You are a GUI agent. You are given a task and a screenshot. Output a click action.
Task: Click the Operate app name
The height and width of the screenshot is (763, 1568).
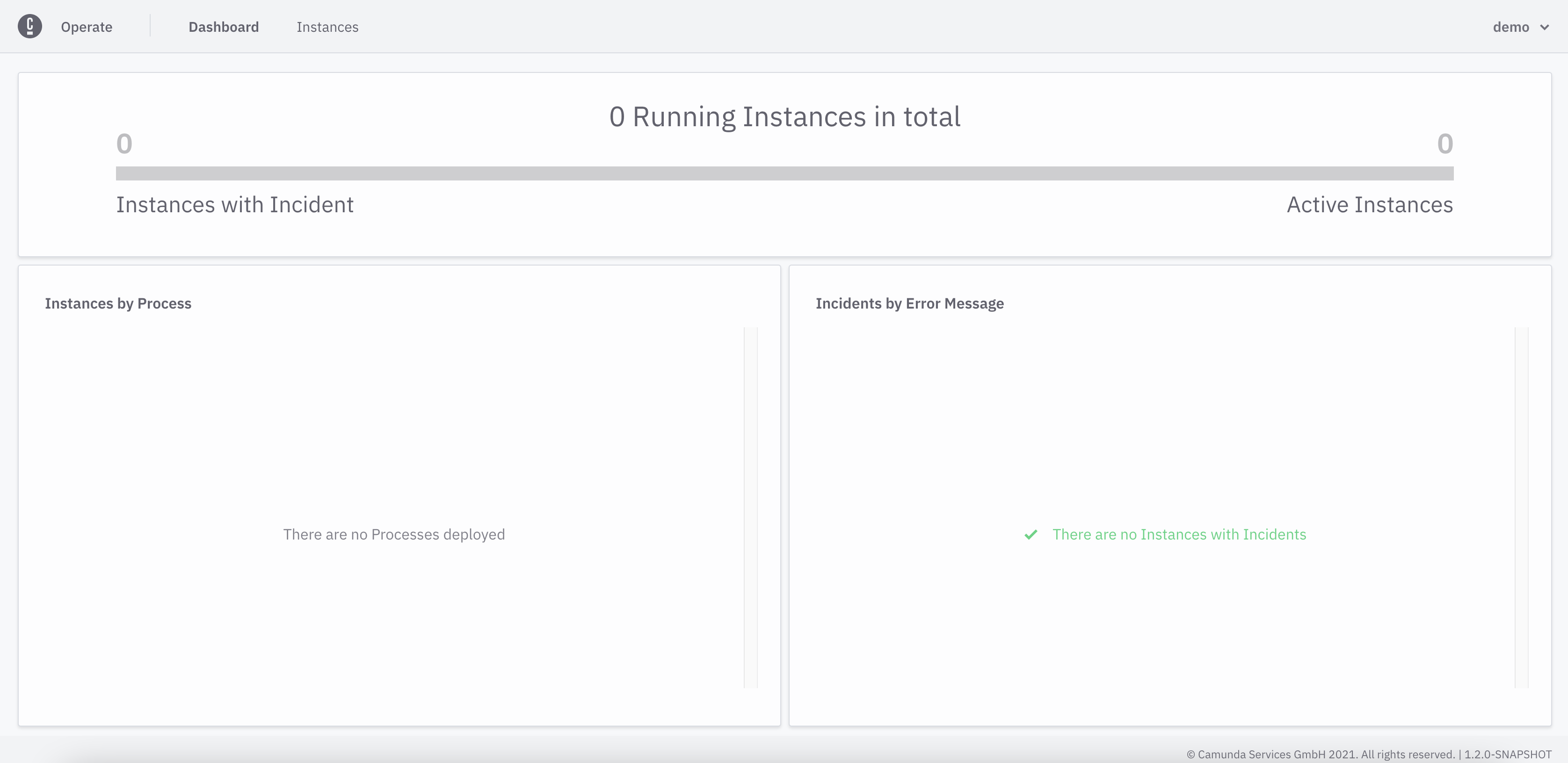(87, 28)
